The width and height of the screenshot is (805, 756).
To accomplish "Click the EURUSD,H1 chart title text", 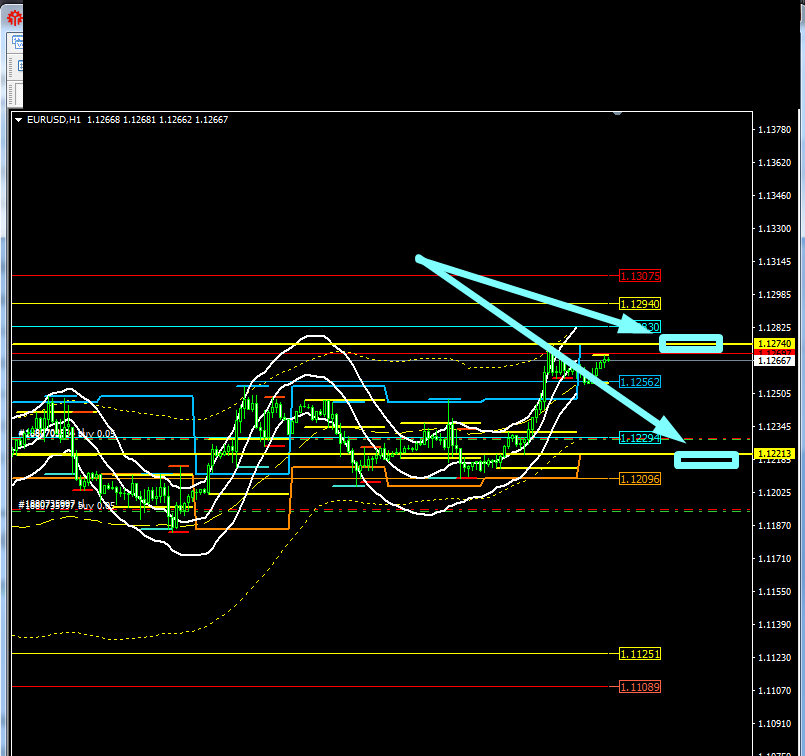I will 54,120.
